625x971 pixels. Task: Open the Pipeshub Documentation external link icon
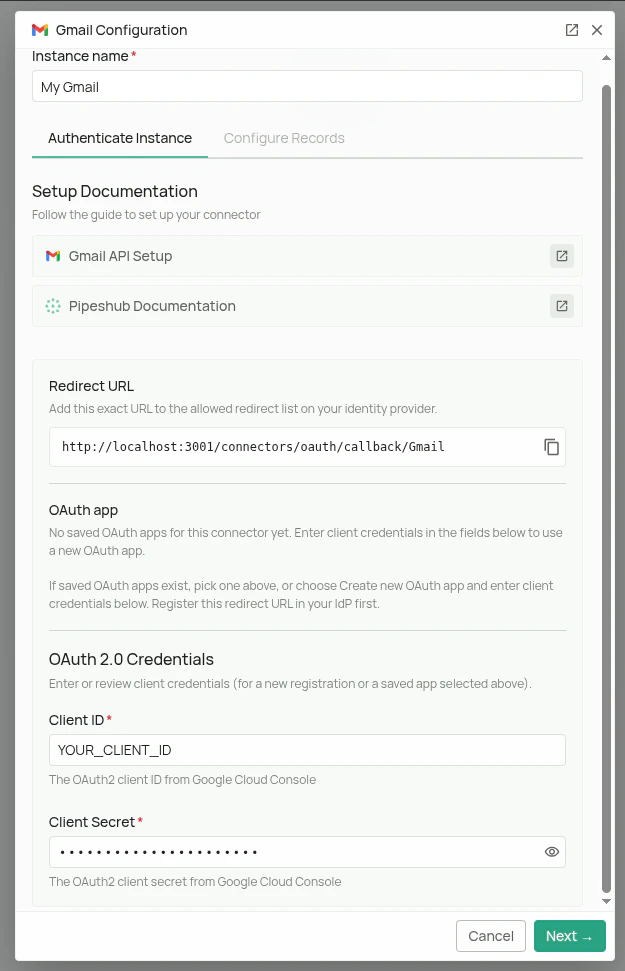click(562, 306)
